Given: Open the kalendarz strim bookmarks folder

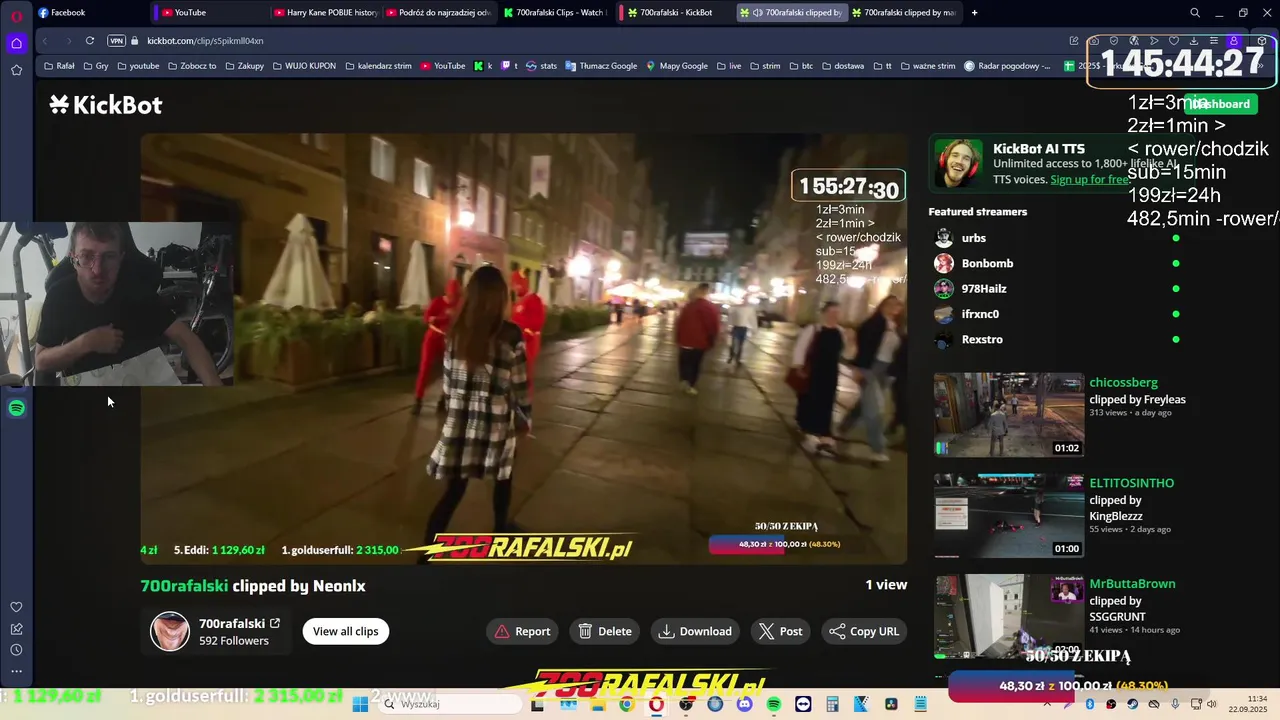Looking at the screenshot, I should point(378,66).
